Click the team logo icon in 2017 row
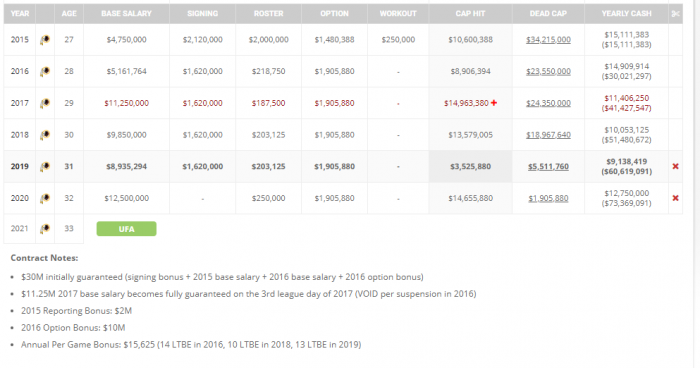The image size is (700, 368). tap(45, 103)
